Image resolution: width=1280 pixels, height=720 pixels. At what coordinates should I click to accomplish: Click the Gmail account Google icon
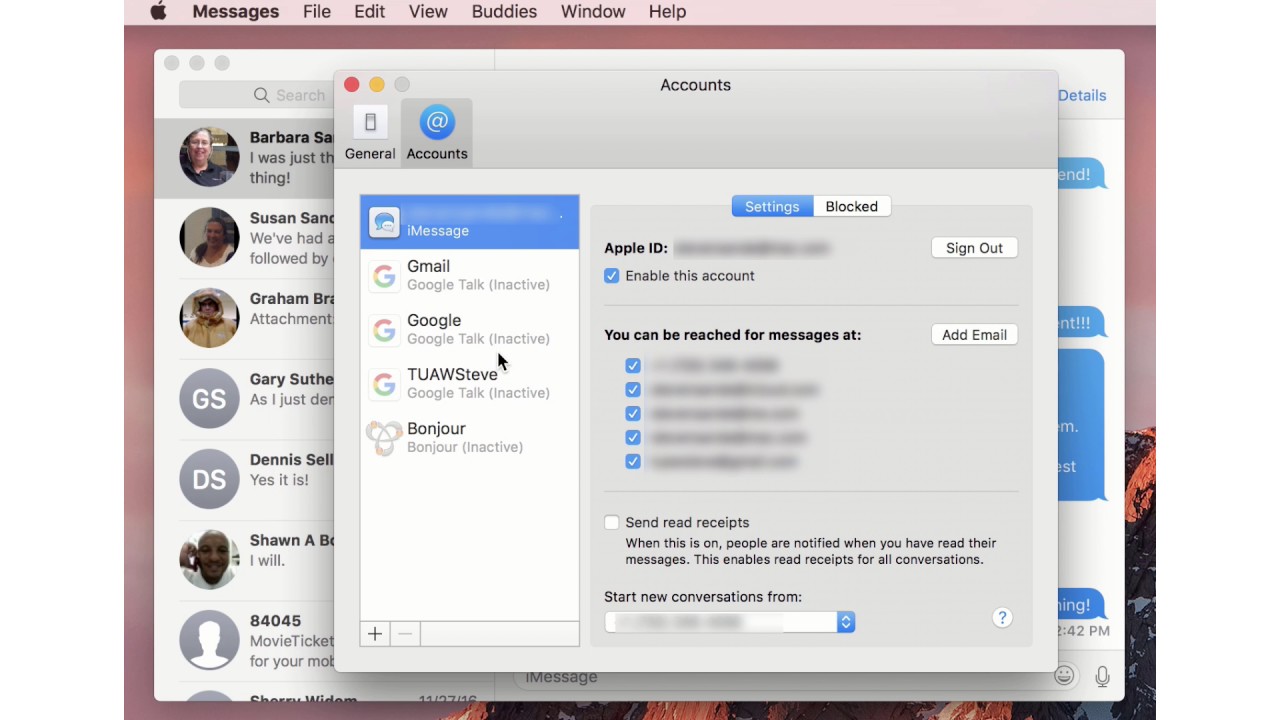(x=384, y=276)
